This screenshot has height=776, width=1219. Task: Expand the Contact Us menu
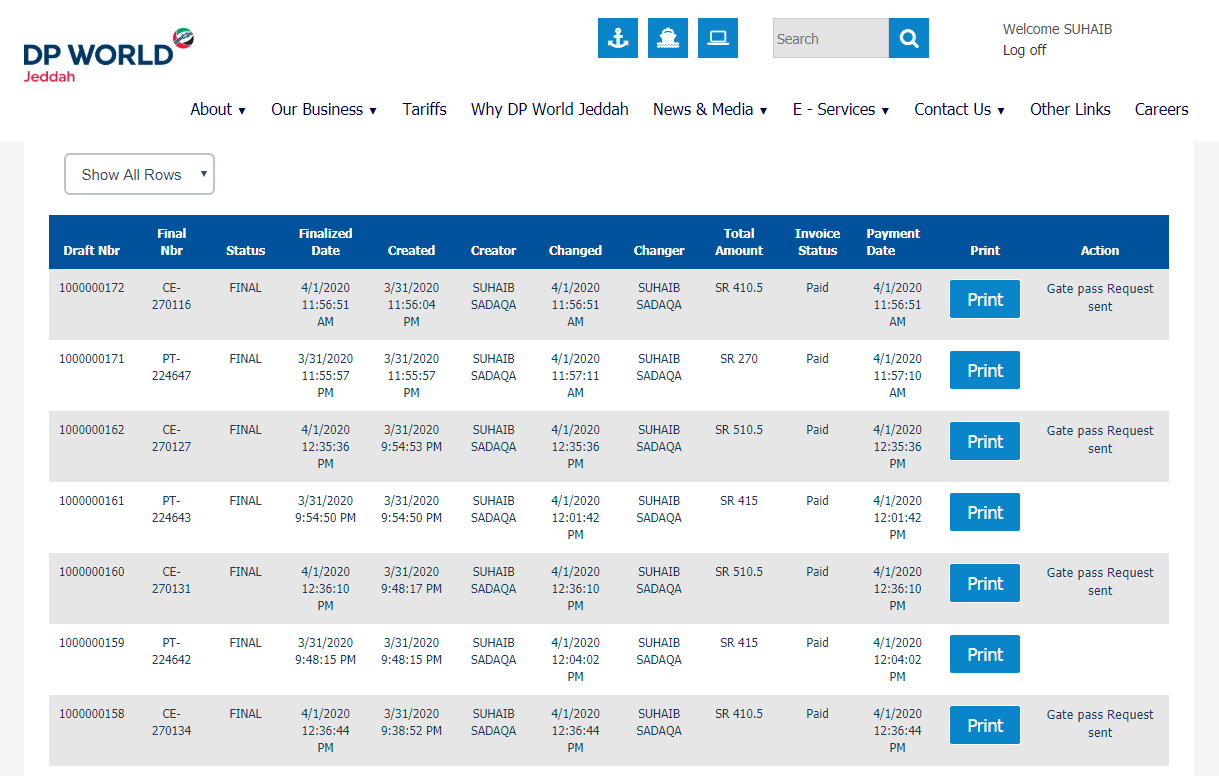click(x=959, y=110)
